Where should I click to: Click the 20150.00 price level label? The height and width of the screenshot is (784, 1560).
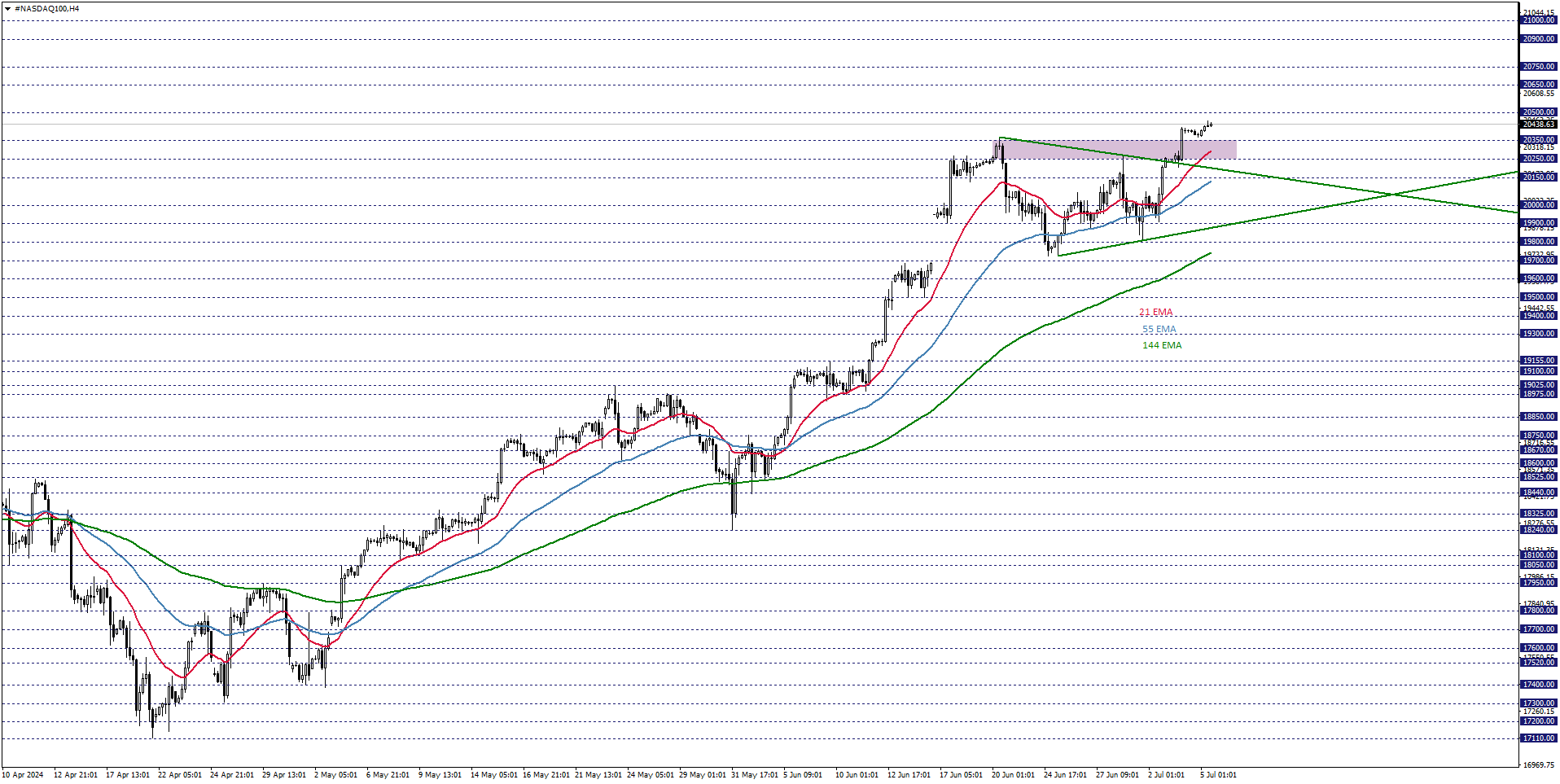pyautogui.click(x=1539, y=177)
